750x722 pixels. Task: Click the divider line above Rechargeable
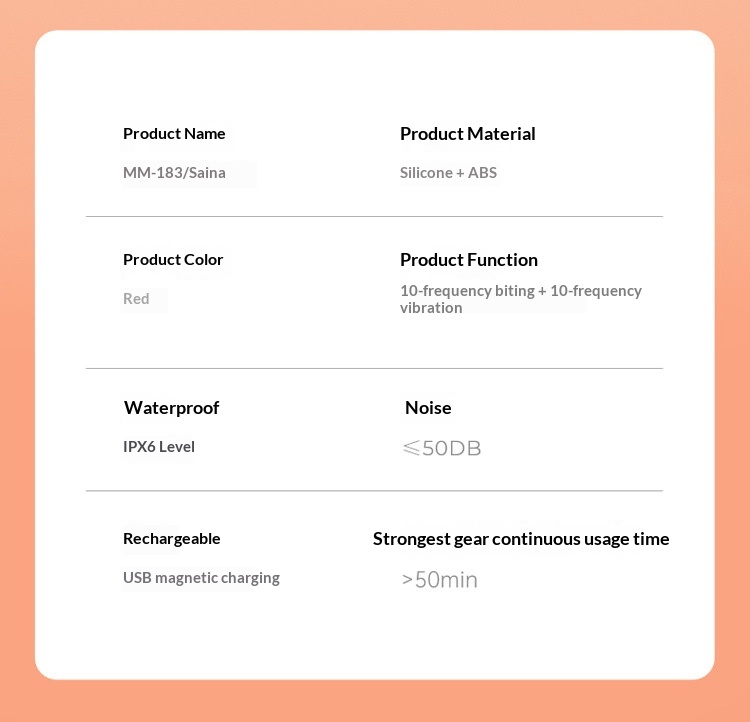(x=375, y=490)
